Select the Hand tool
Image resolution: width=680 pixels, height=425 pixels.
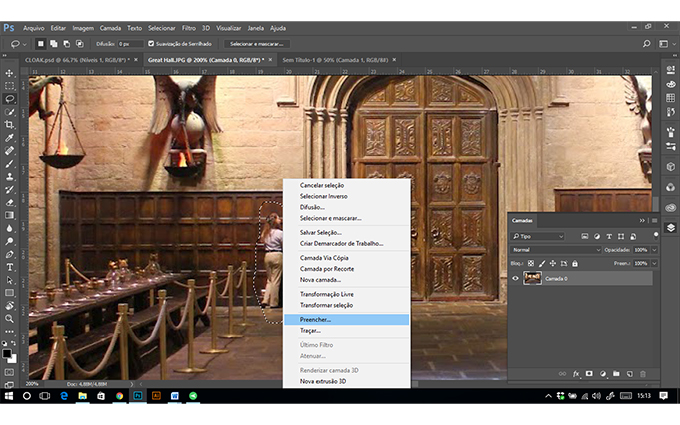(x=9, y=306)
